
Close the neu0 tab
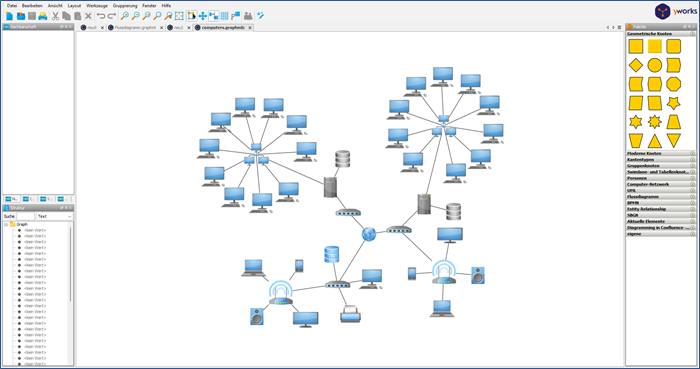pos(102,28)
